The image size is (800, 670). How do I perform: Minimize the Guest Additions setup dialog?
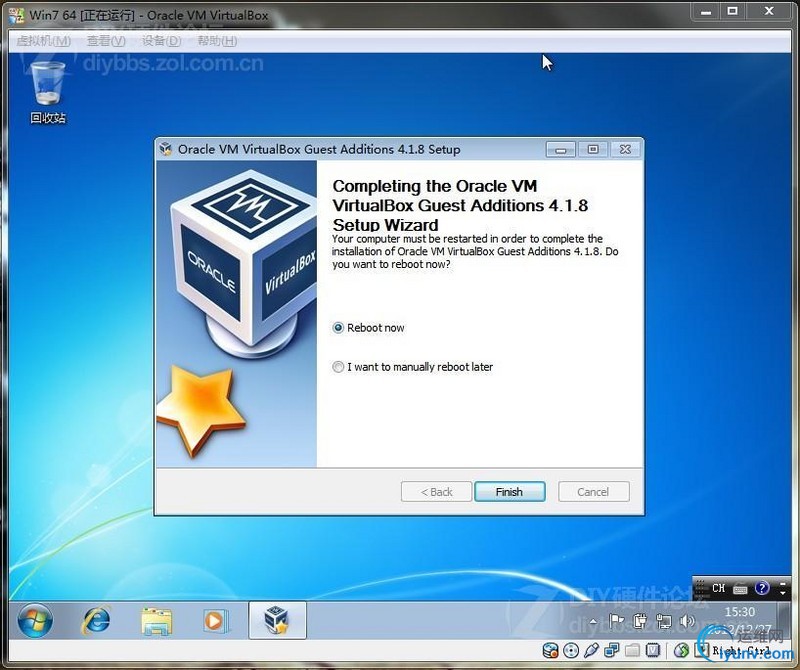tap(561, 150)
